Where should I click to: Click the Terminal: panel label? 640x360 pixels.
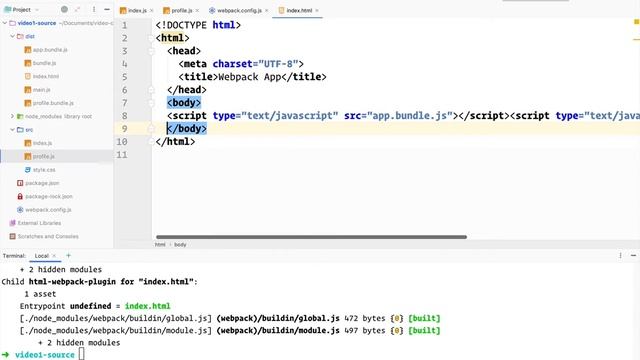tap(14, 256)
